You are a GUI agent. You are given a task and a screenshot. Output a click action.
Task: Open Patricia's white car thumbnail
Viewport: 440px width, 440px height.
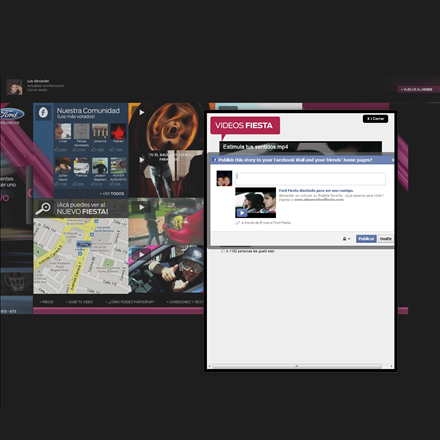point(81,165)
